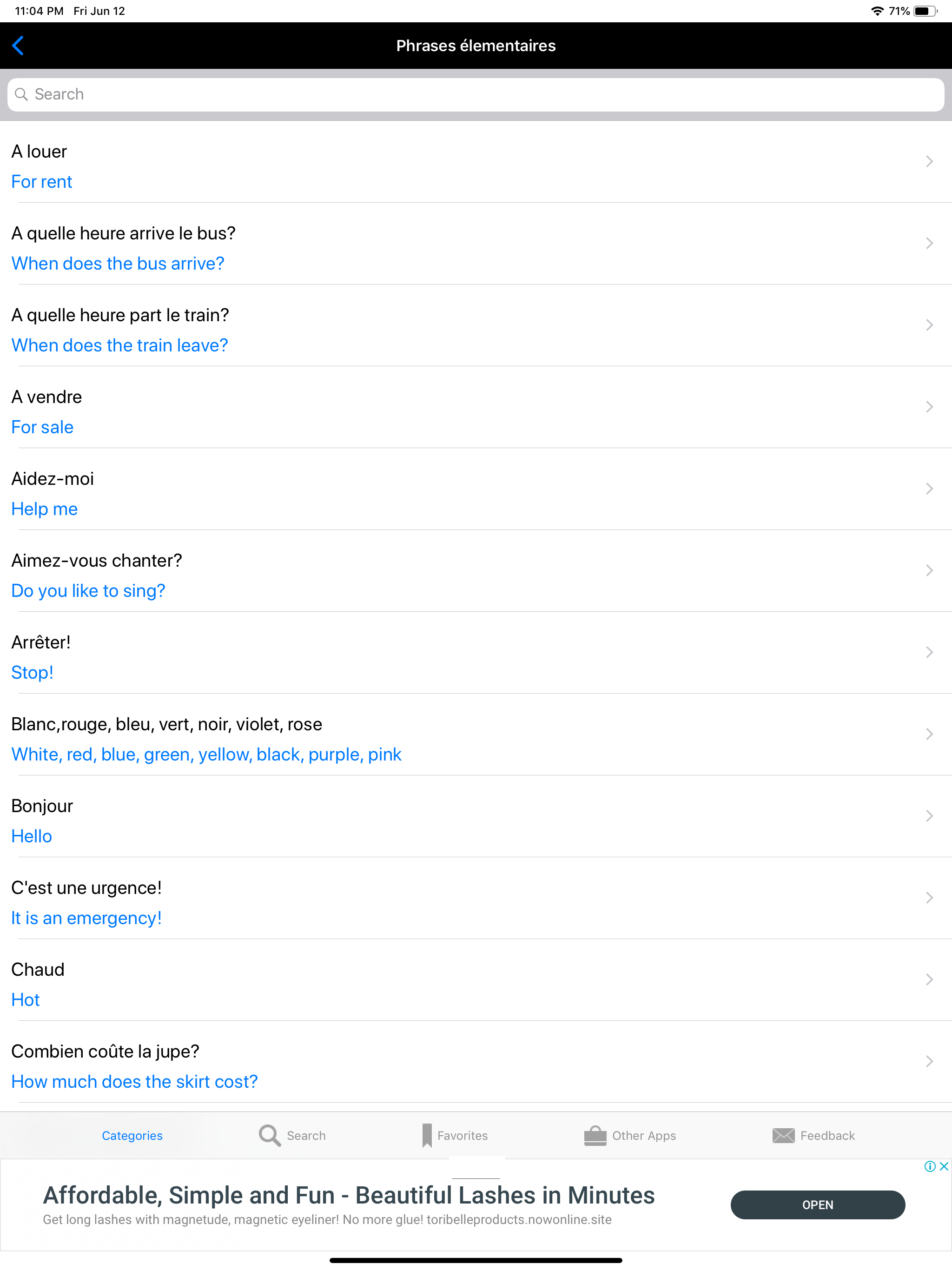Expand the 'A louer' row chevron
This screenshot has width=952, height=1270.
pos(929,161)
